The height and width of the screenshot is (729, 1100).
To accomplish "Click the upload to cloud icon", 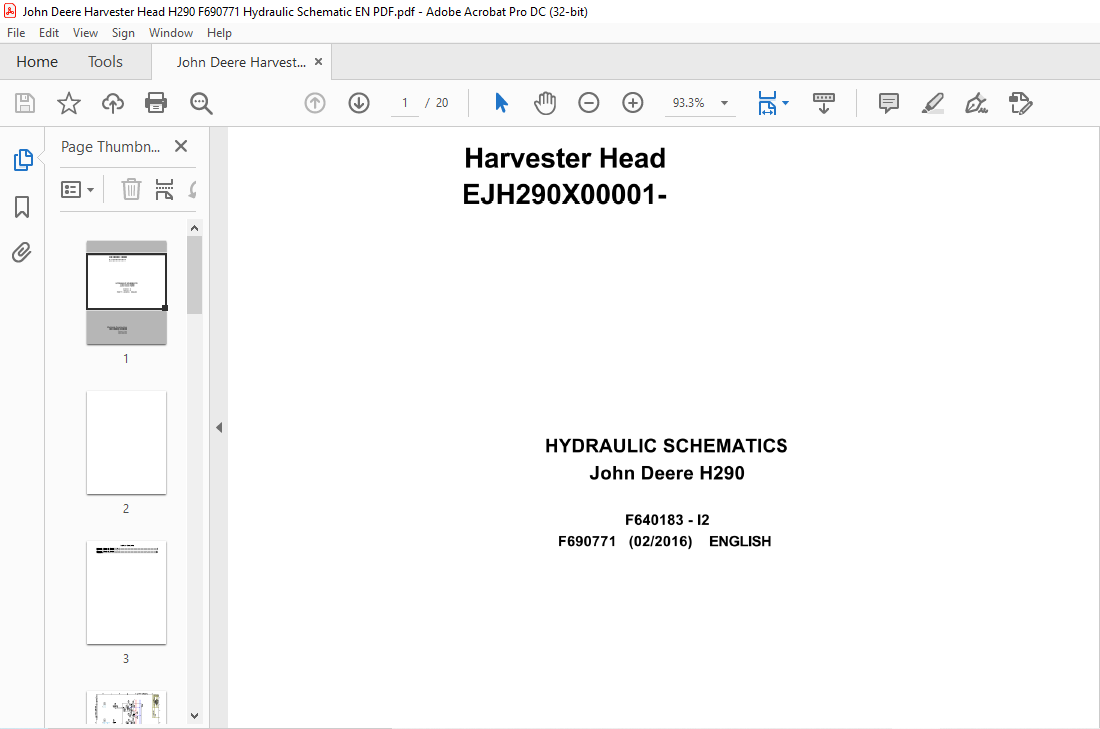I will (x=112, y=103).
